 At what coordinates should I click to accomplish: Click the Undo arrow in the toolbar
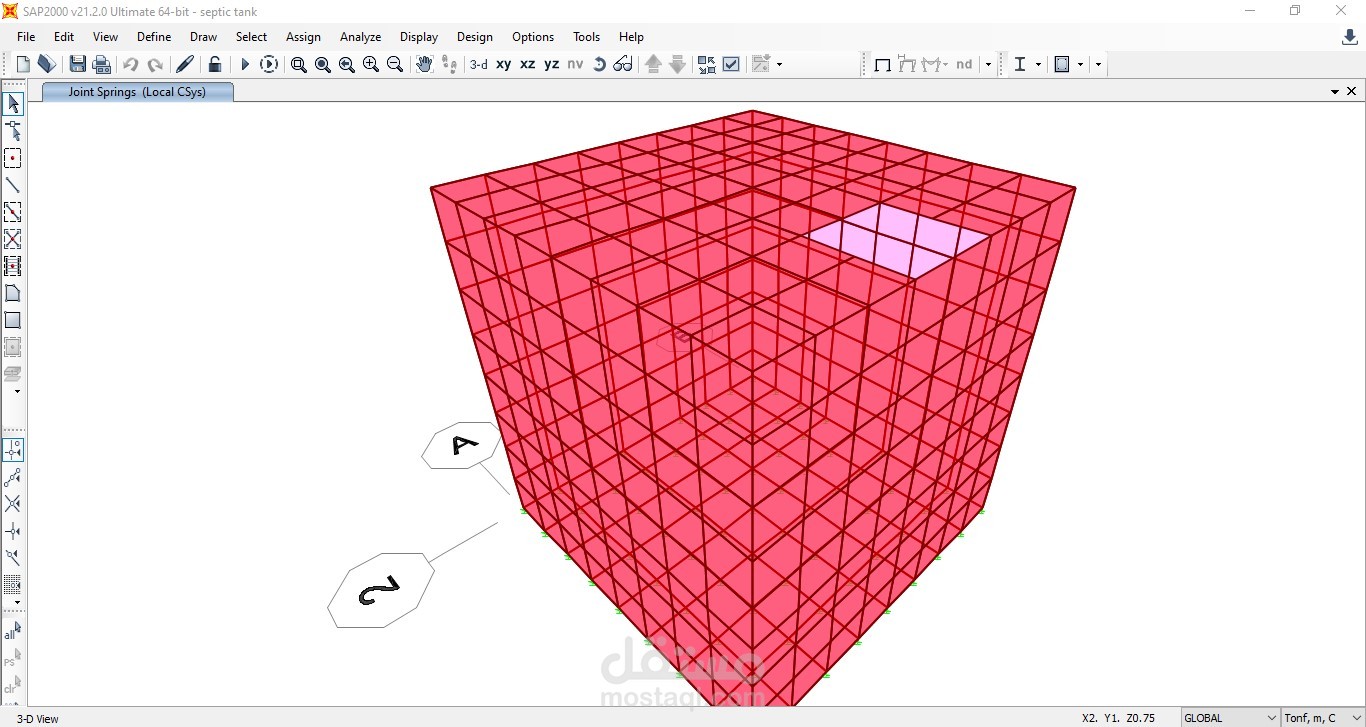[130, 64]
